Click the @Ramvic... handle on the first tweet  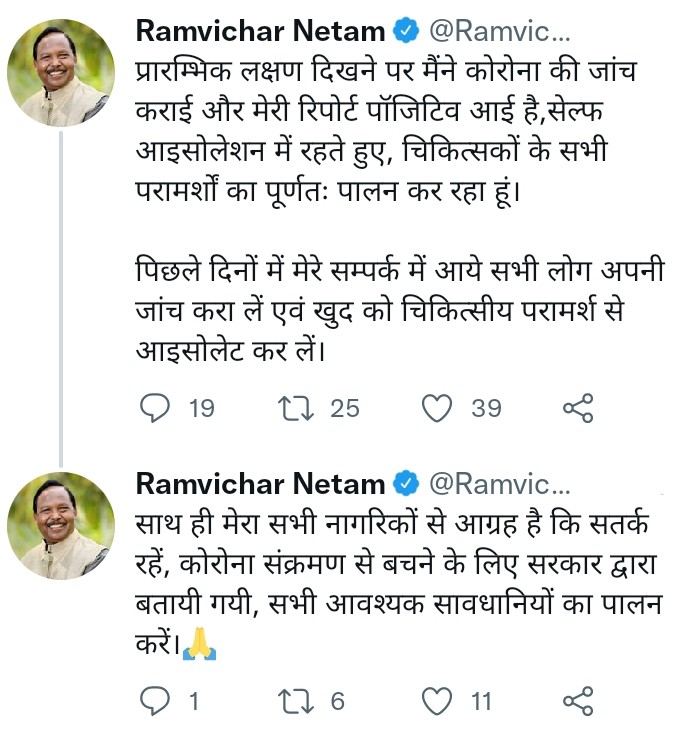pos(499,31)
